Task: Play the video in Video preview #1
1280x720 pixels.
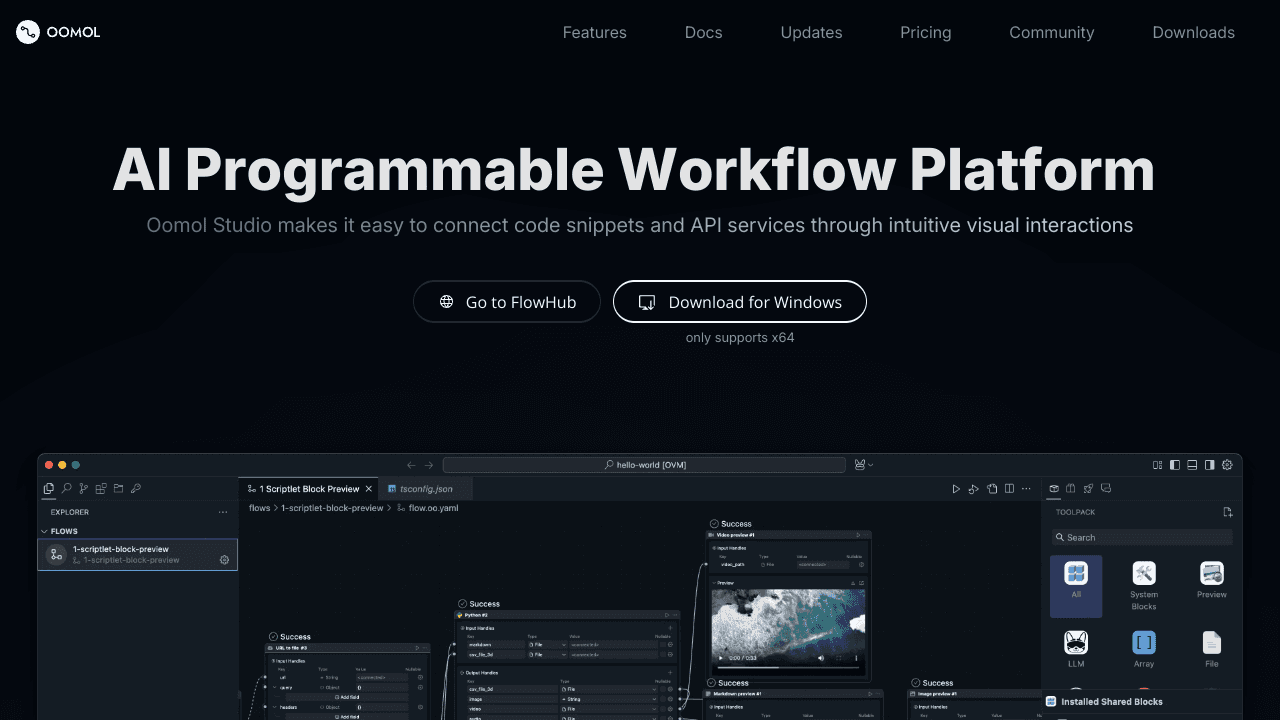Action: pyautogui.click(x=722, y=658)
